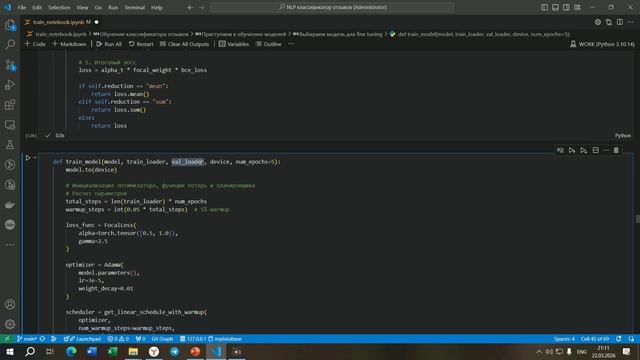This screenshot has height=360, width=640.
Task: Click Cell 45 of 69 in status bar
Action: click(x=595, y=339)
